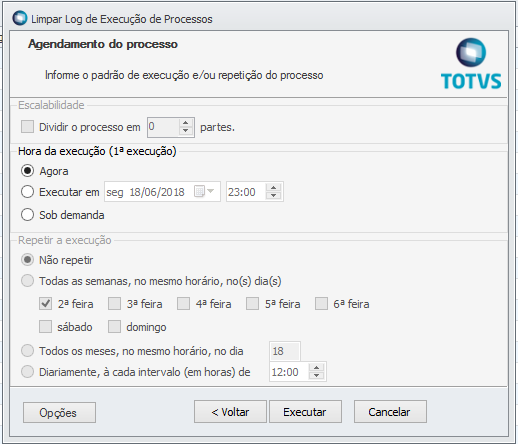Click the day-of-month field showing 18
Screen dimensions: 518x444
(285, 351)
